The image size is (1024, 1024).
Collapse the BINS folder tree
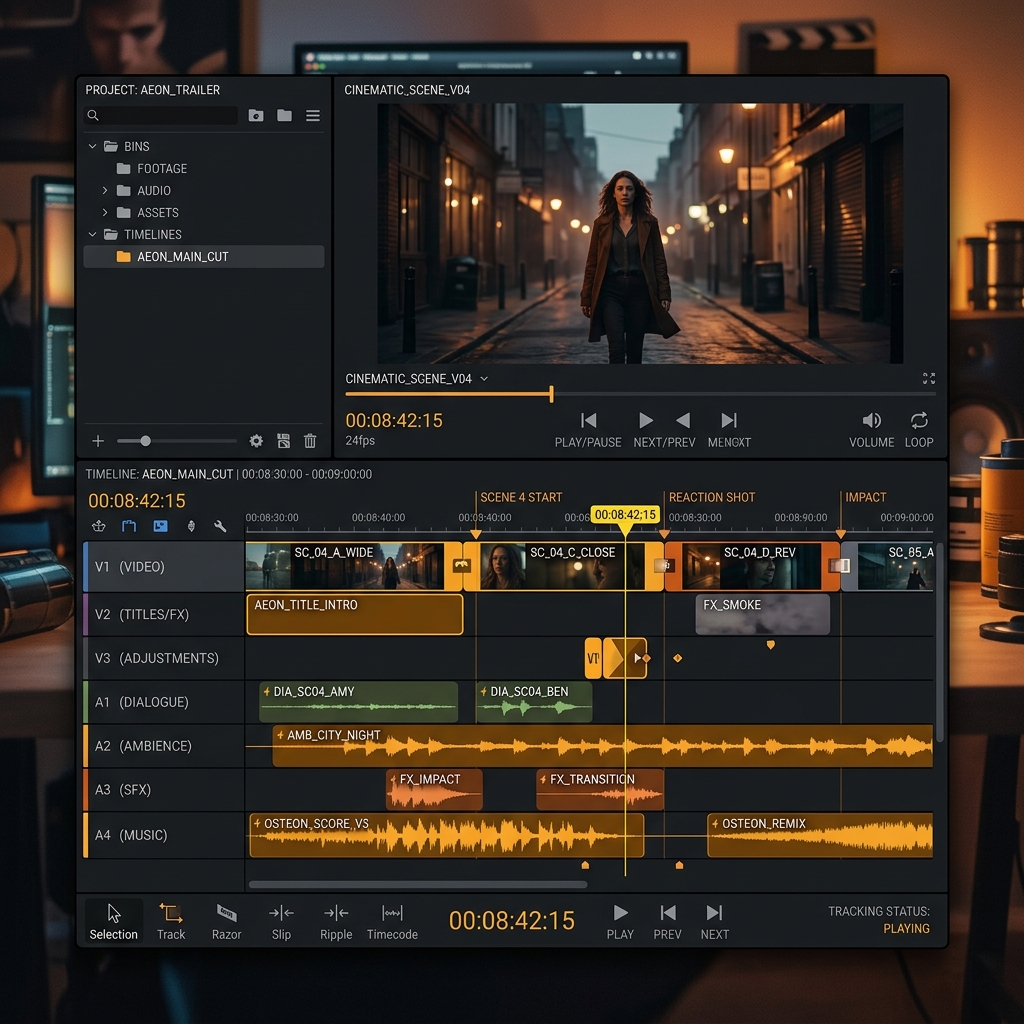pos(93,146)
